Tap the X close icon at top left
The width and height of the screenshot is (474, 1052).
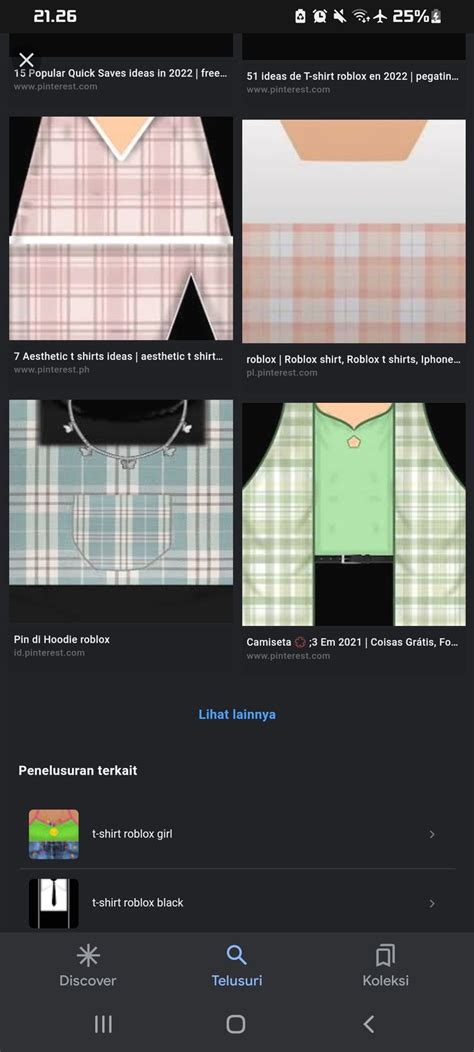[x=26, y=60]
